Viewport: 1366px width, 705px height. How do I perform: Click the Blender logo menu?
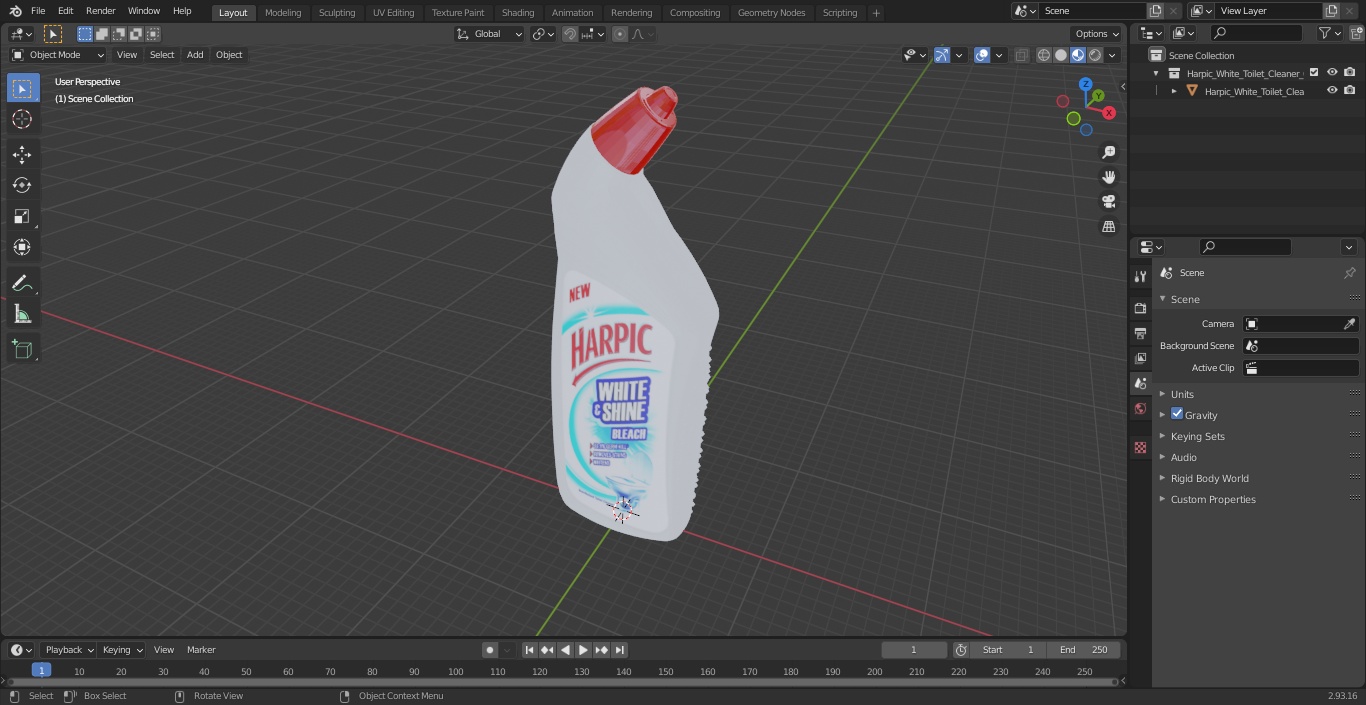16,11
